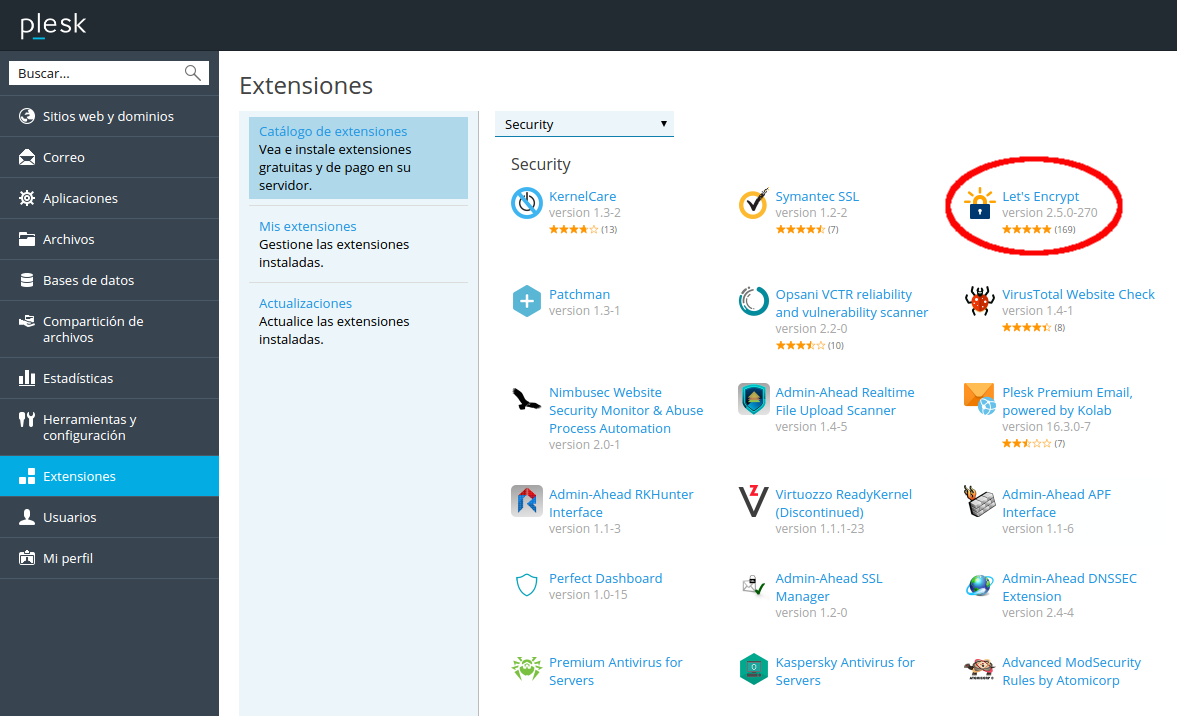Click the search magnifier icon in sidebar
The image size is (1177, 716).
[193, 73]
